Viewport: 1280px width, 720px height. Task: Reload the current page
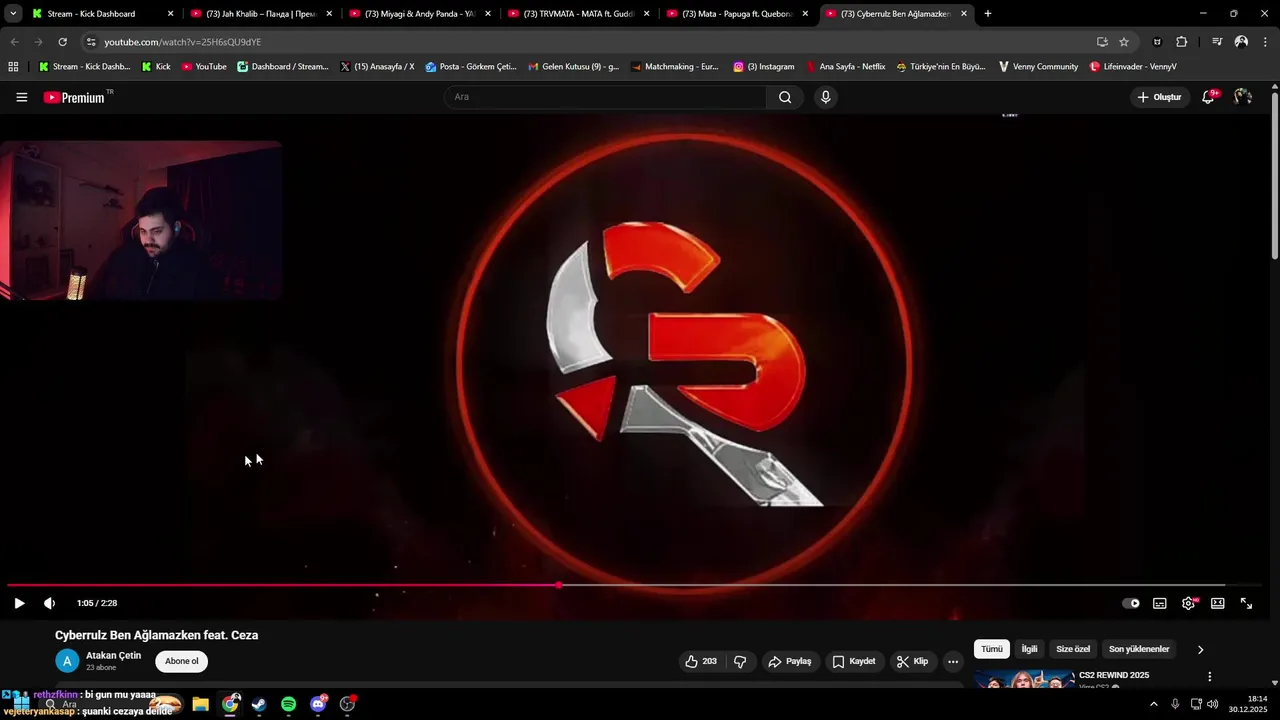(x=62, y=42)
